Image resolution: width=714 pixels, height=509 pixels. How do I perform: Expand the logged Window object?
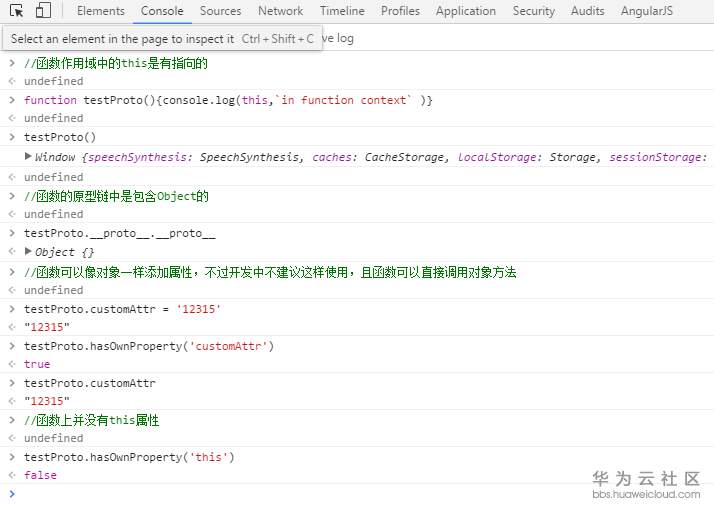pos(28,157)
